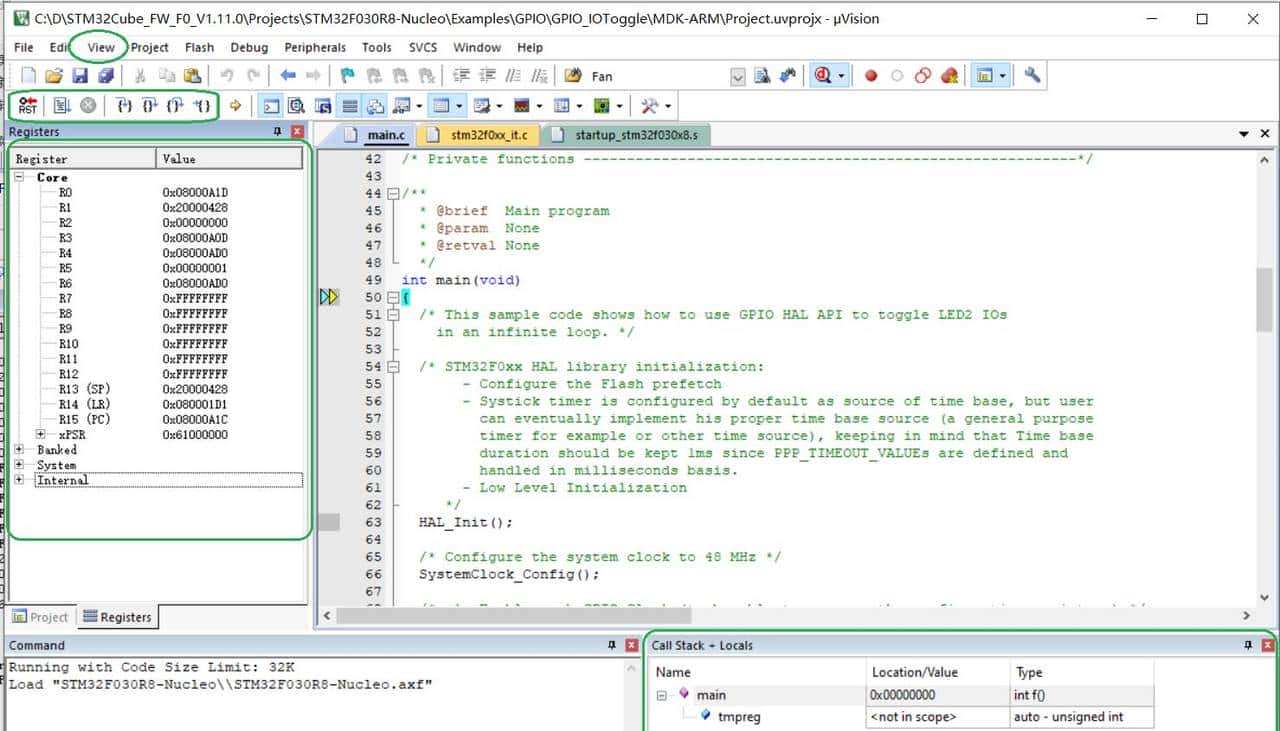Click the RST reset CPU icon
The image size is (1280, 731).
pyautogui.click(x=27, y=105)
